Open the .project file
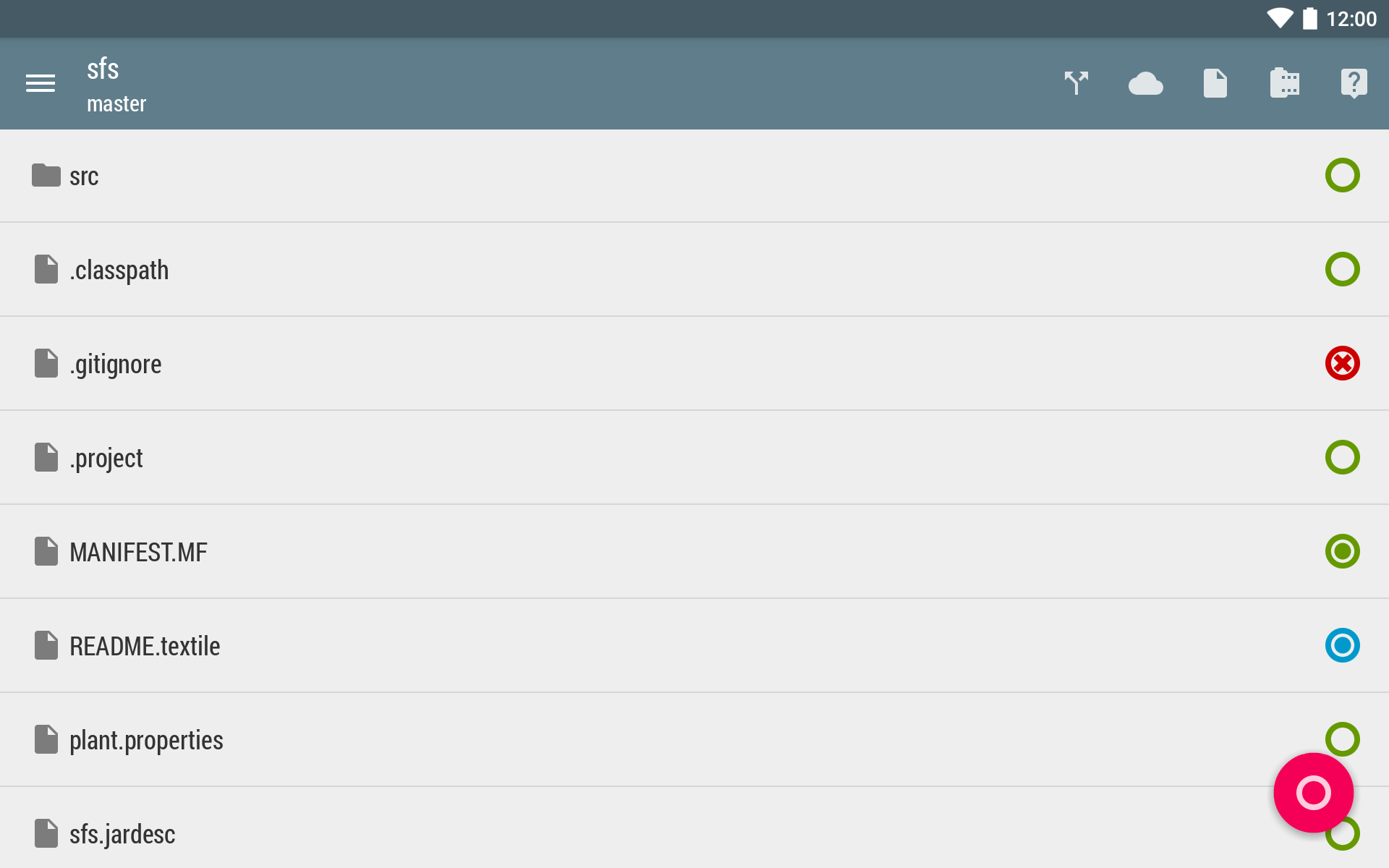Viewport: 1389px width, 868px height. pyautogui.click(x=106, y=459)
